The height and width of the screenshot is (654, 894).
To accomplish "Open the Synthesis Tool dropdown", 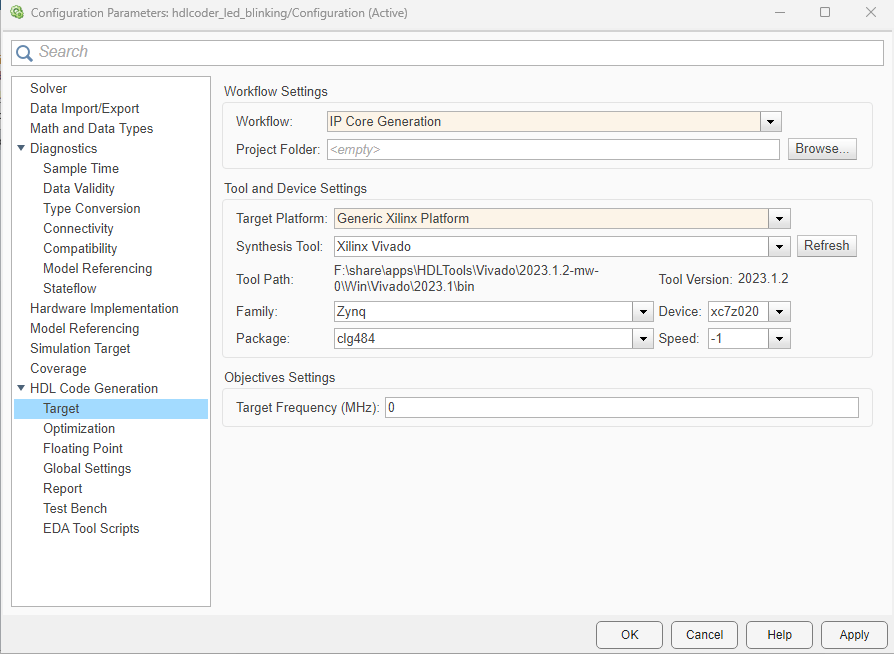I will (779, 246).
